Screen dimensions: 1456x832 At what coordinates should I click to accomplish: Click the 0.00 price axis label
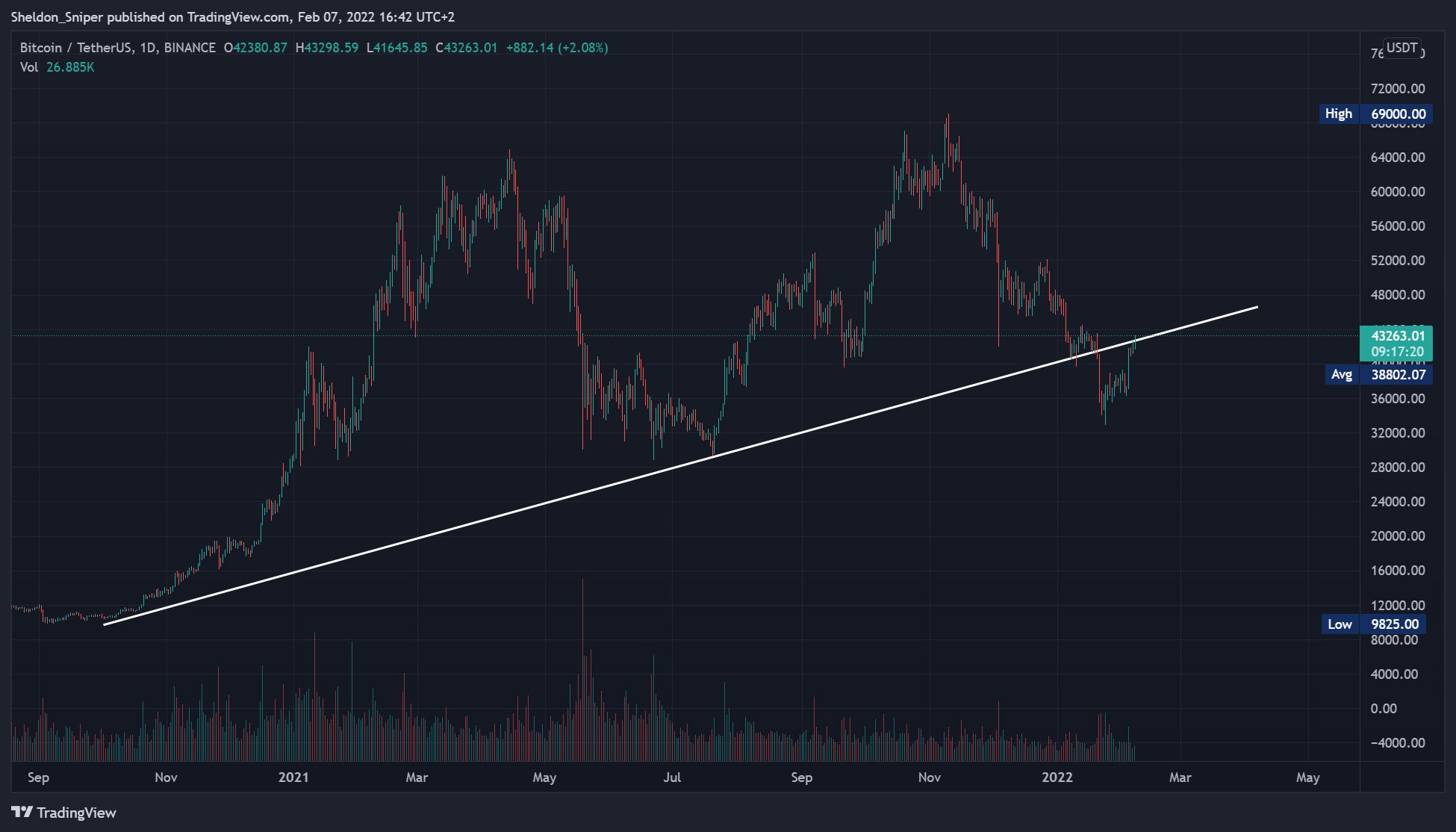click(x=1384, y=709)
